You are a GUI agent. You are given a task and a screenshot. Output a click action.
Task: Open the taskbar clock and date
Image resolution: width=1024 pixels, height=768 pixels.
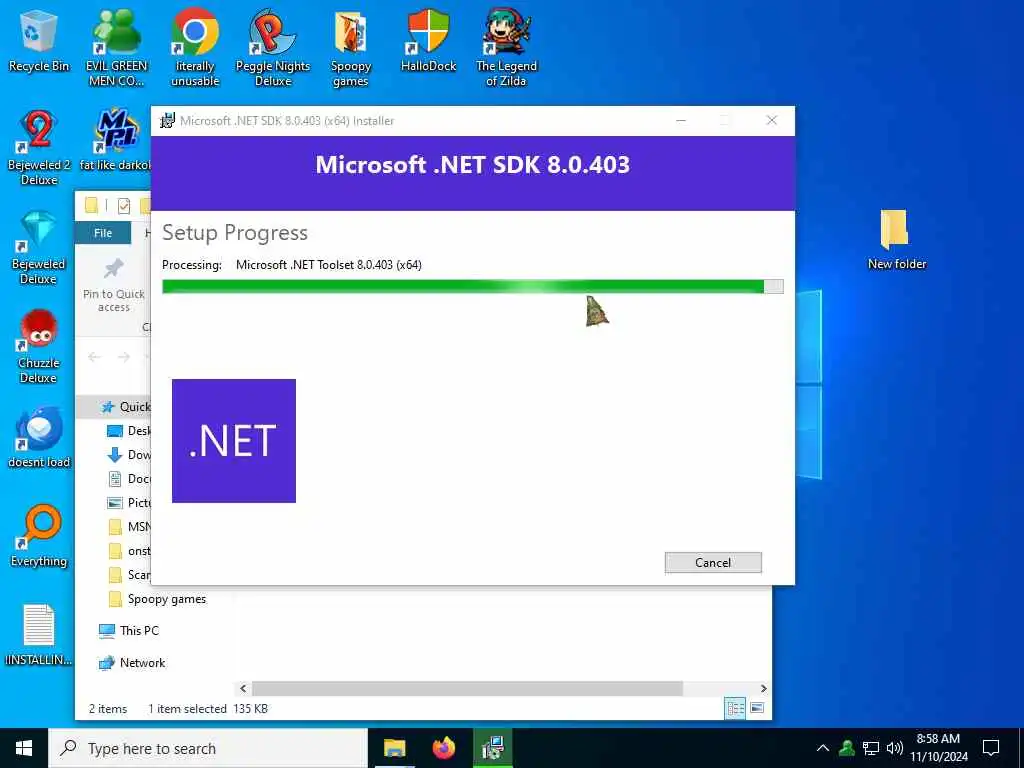938,748
